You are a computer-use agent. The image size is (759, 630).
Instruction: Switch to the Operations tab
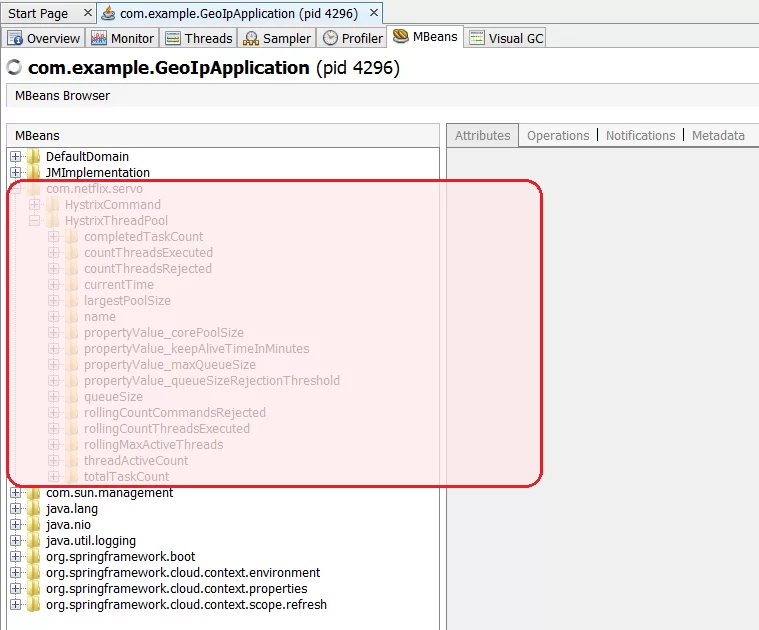558,135
